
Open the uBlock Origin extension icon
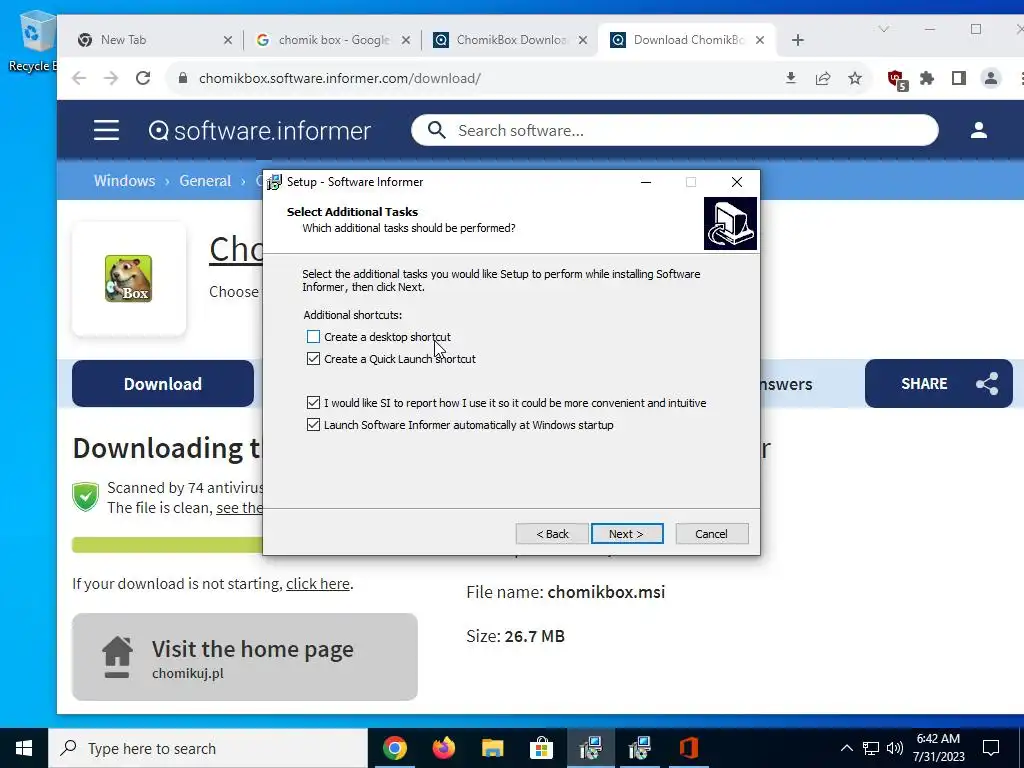pyautogui.click(x=897, y=80)
